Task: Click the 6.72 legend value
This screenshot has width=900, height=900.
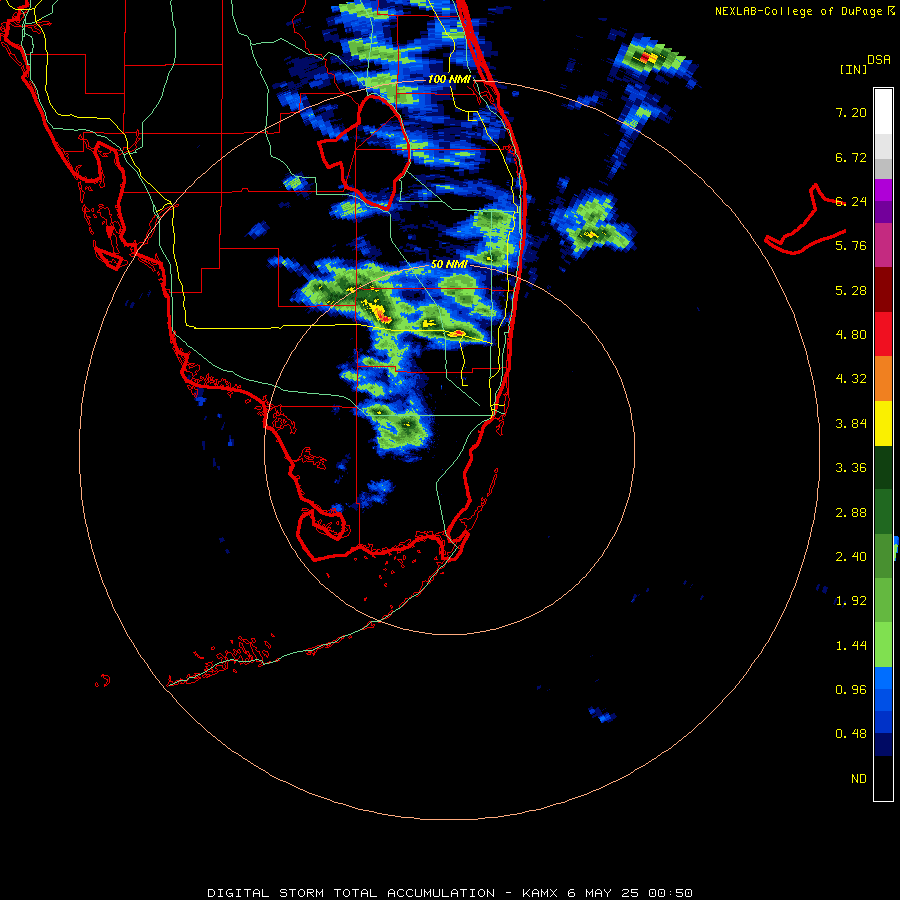Action: coord(851,157)
